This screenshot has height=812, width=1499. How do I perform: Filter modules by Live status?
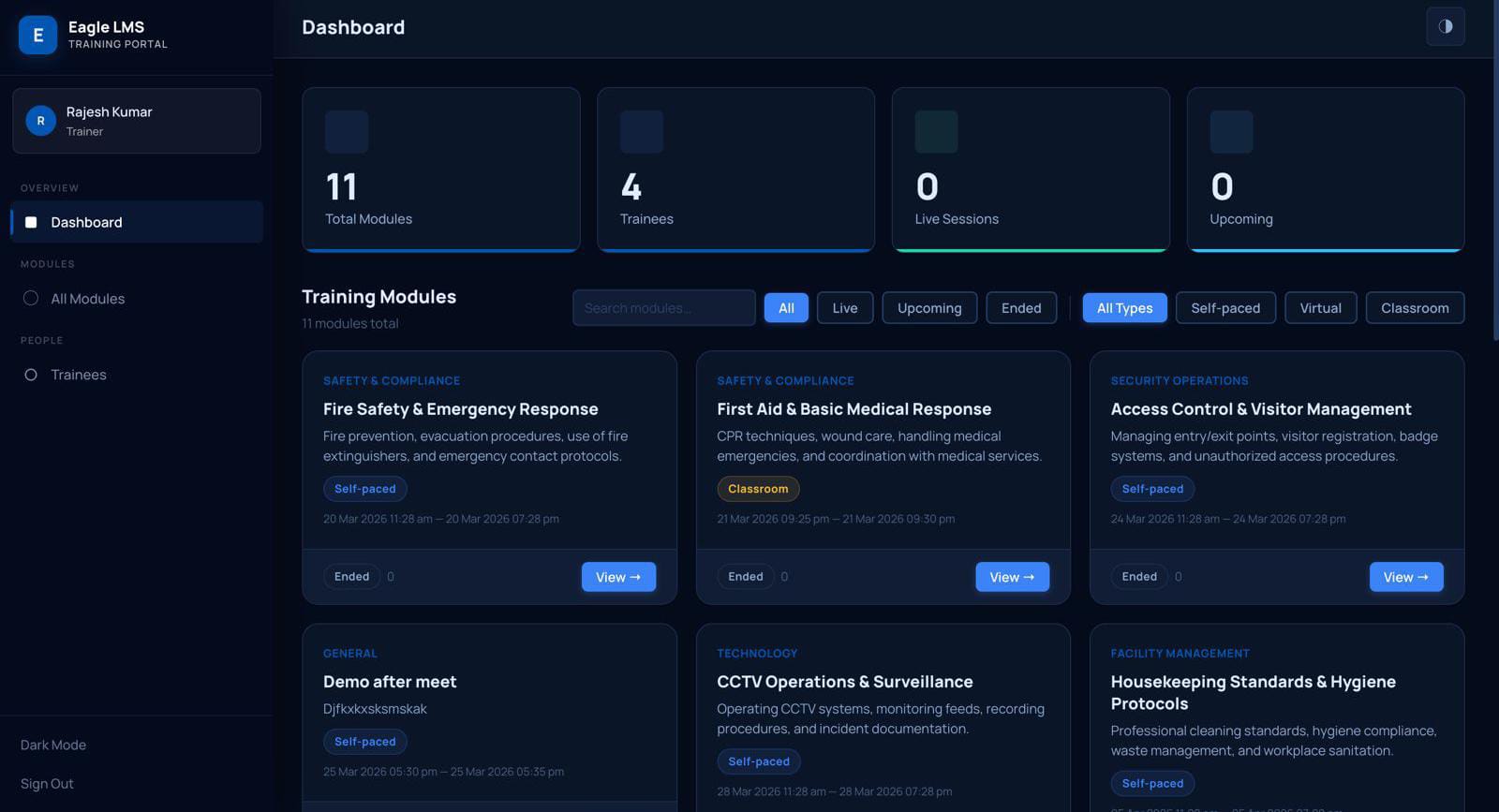pos(845,308)
